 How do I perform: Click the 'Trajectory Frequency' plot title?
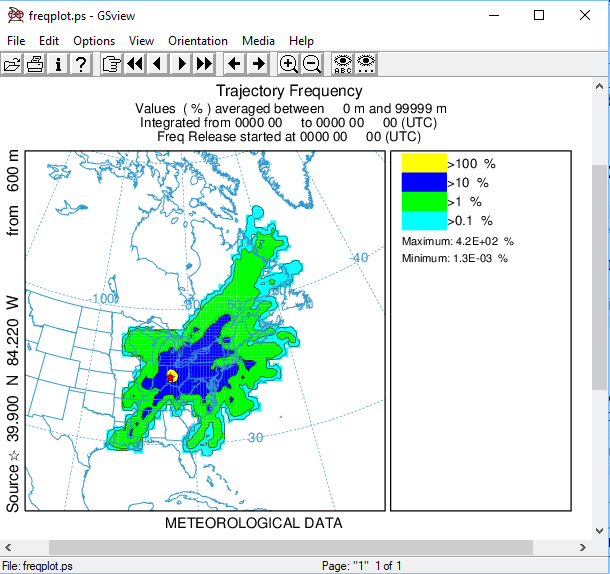289,91
